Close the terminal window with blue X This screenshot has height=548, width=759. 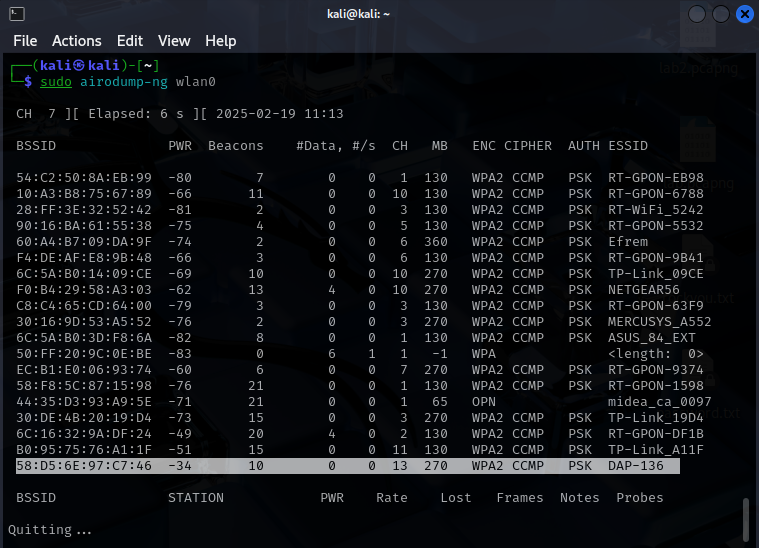click(745, 14)
